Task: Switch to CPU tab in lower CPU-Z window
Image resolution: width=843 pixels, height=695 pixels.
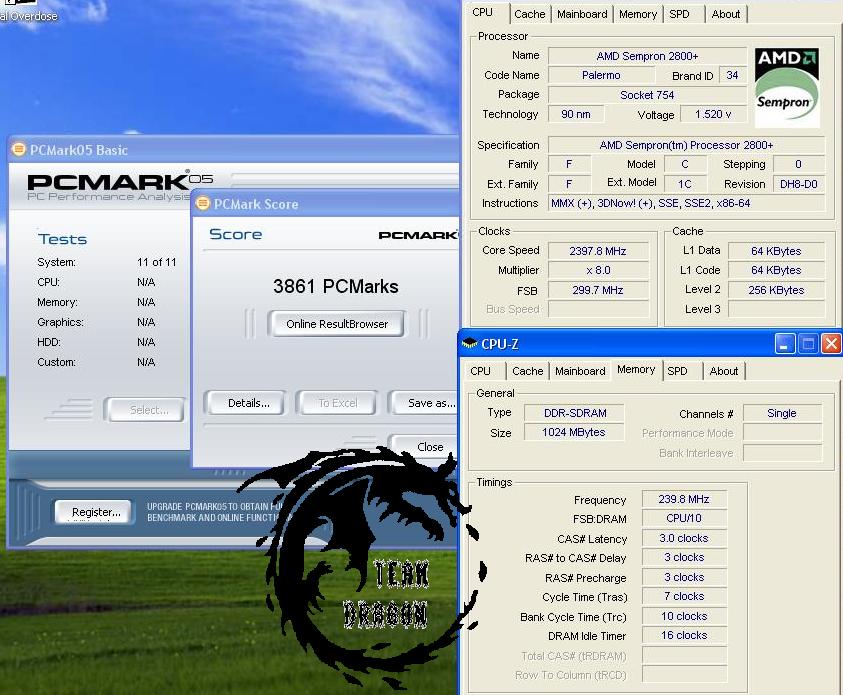Action: point(480,371)
